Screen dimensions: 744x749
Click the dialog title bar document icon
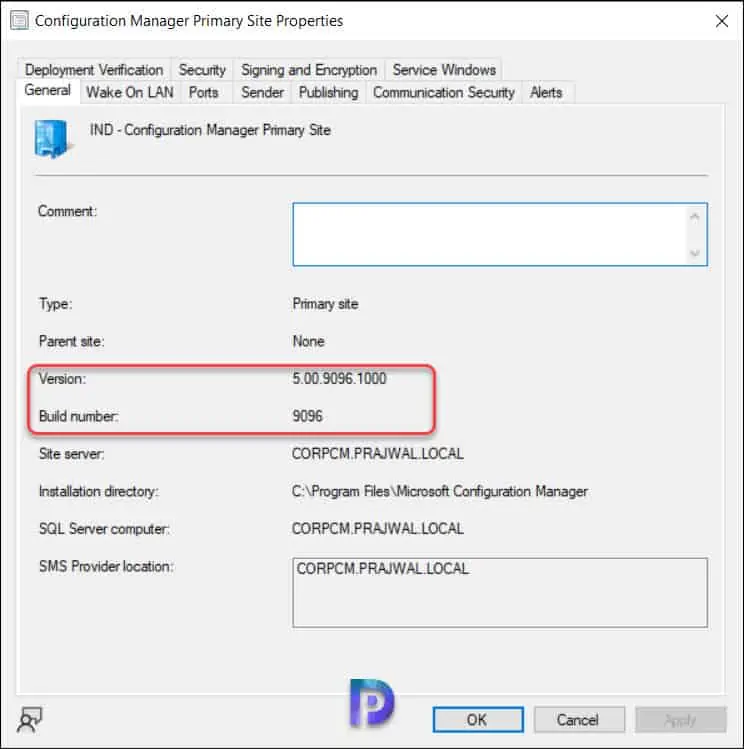(x=20, y=21)
